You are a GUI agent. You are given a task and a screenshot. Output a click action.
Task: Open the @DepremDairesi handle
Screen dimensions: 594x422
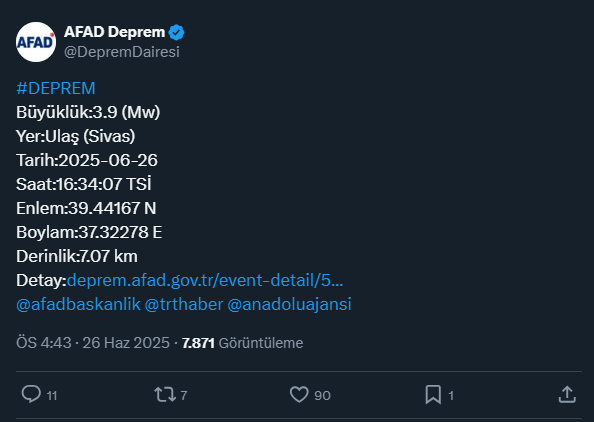click(122, 52)
